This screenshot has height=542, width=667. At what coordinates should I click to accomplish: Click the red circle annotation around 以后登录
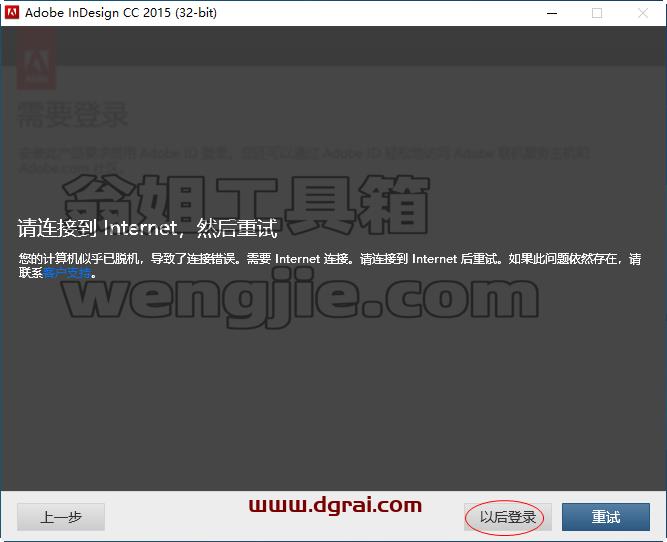pyautogui.click(x=505, y=516)
